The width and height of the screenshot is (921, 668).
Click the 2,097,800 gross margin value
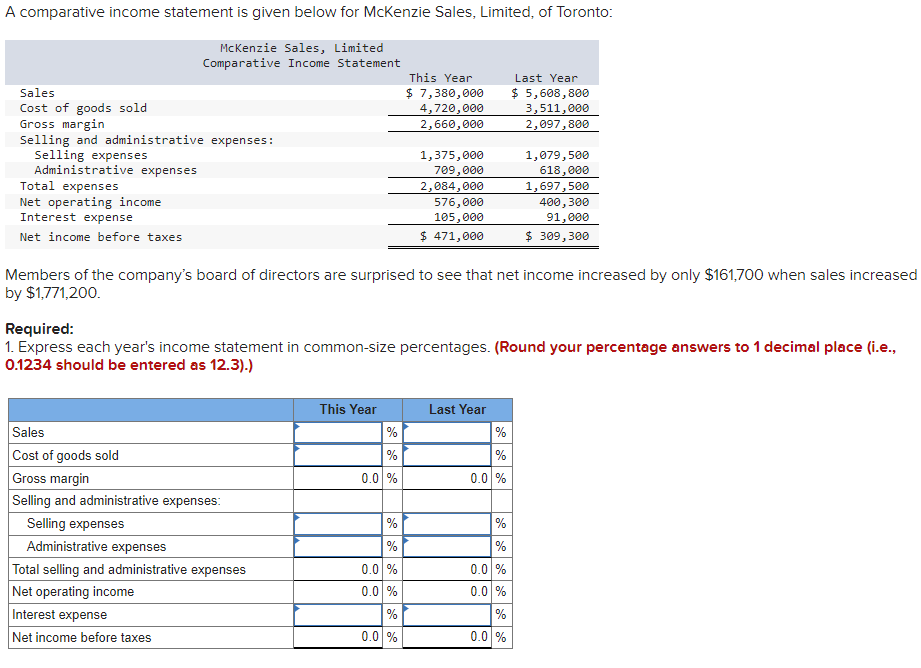(557, 124)
